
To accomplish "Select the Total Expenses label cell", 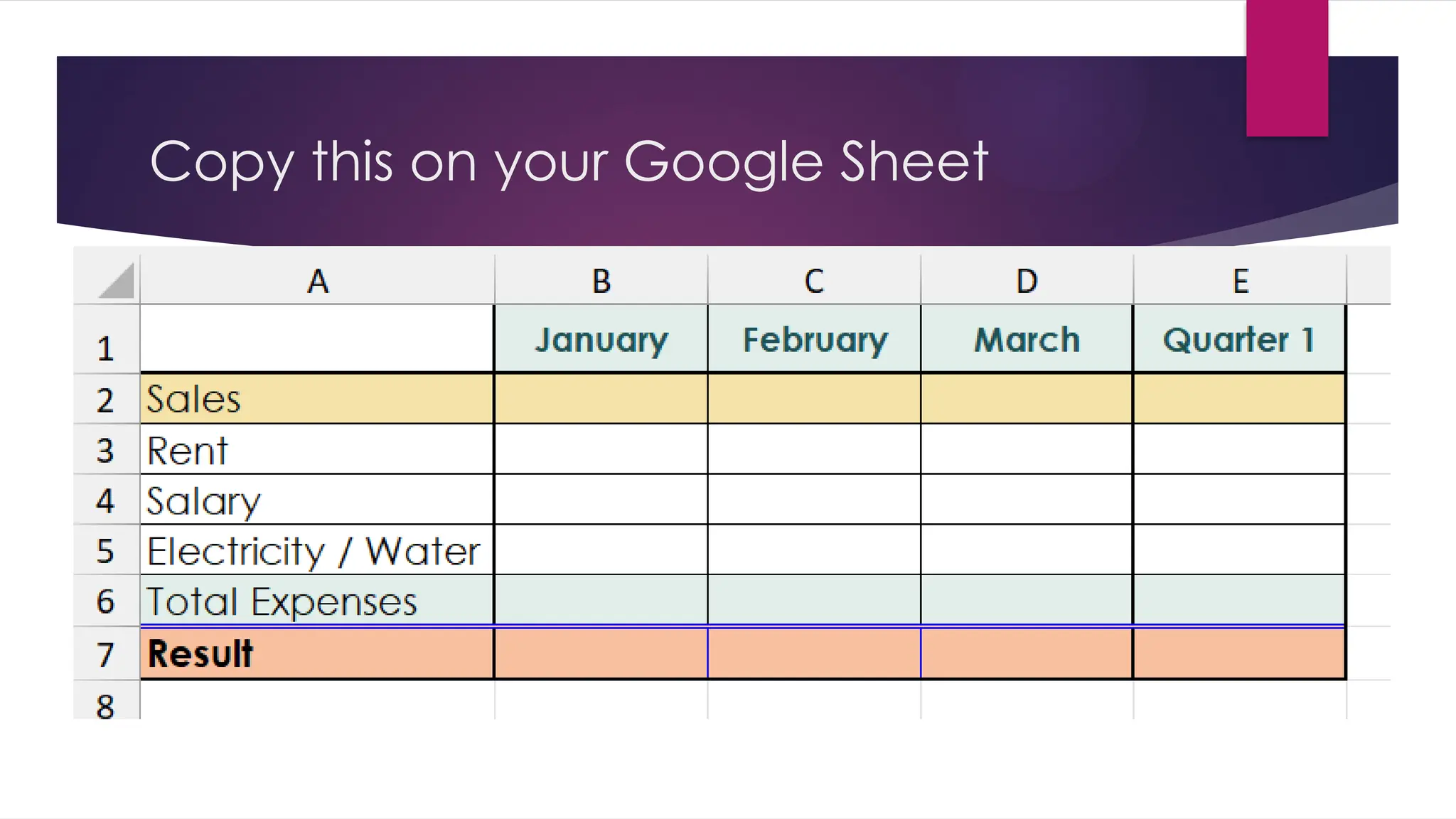I will (317, 601).
